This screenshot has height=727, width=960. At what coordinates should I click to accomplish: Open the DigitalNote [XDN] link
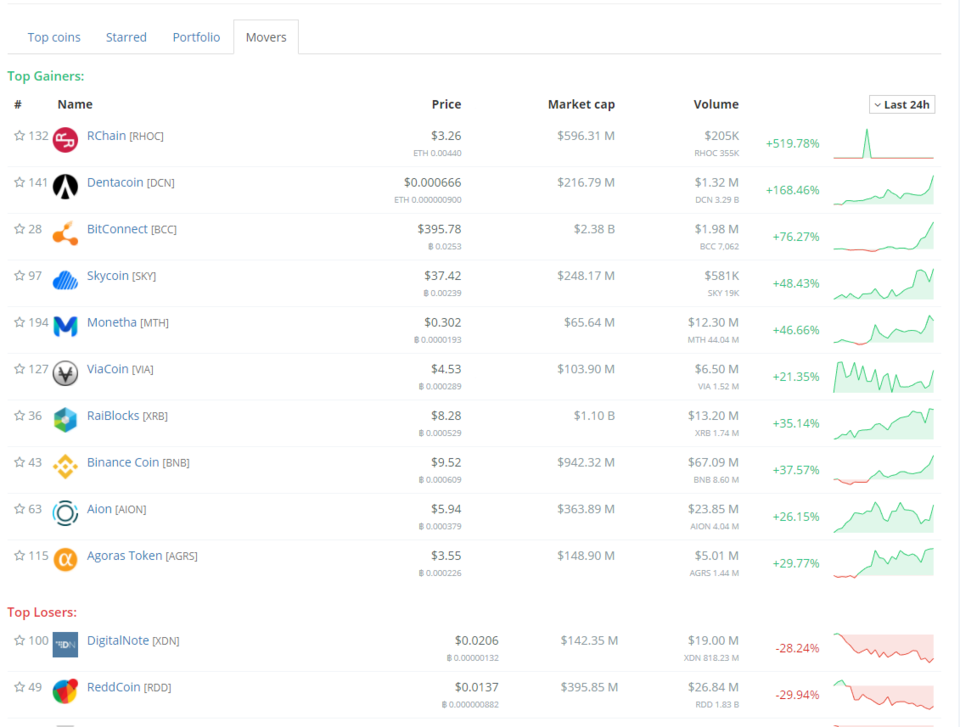coord(133,640)
